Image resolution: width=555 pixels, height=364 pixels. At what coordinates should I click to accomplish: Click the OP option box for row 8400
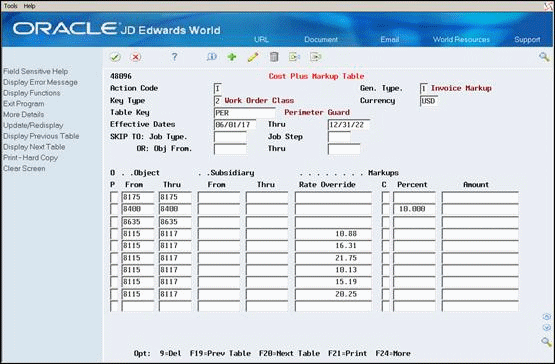114,209
